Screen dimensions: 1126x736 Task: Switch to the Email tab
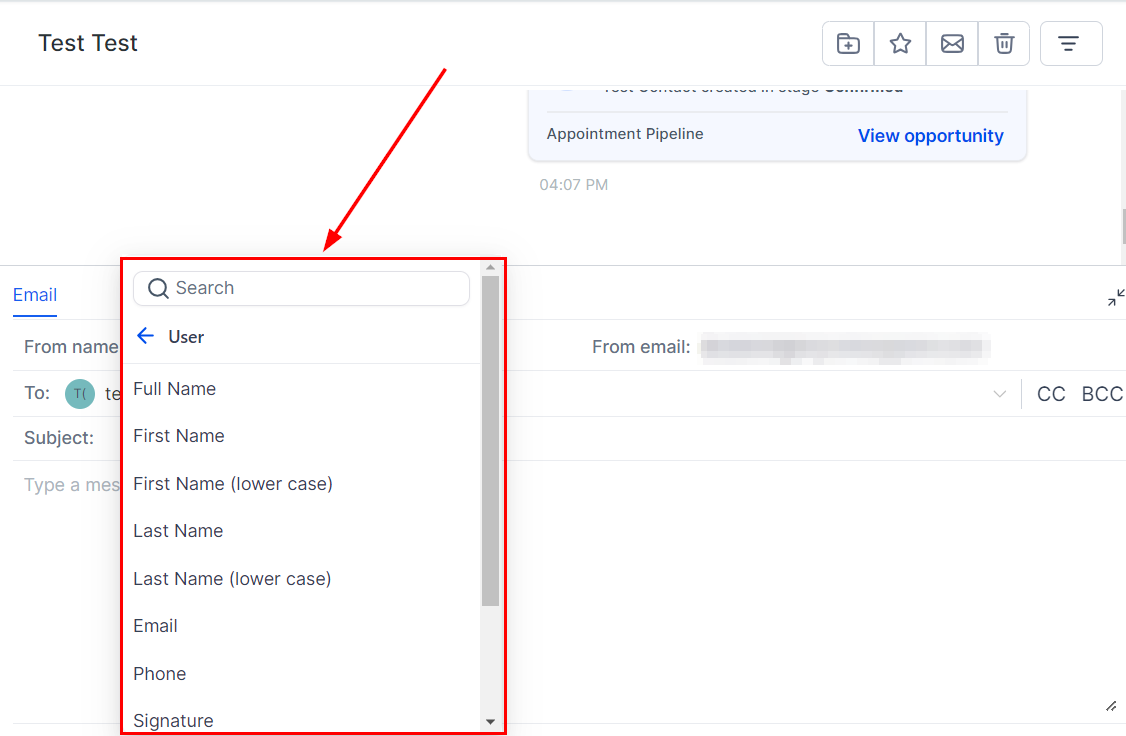click(34, 295)
